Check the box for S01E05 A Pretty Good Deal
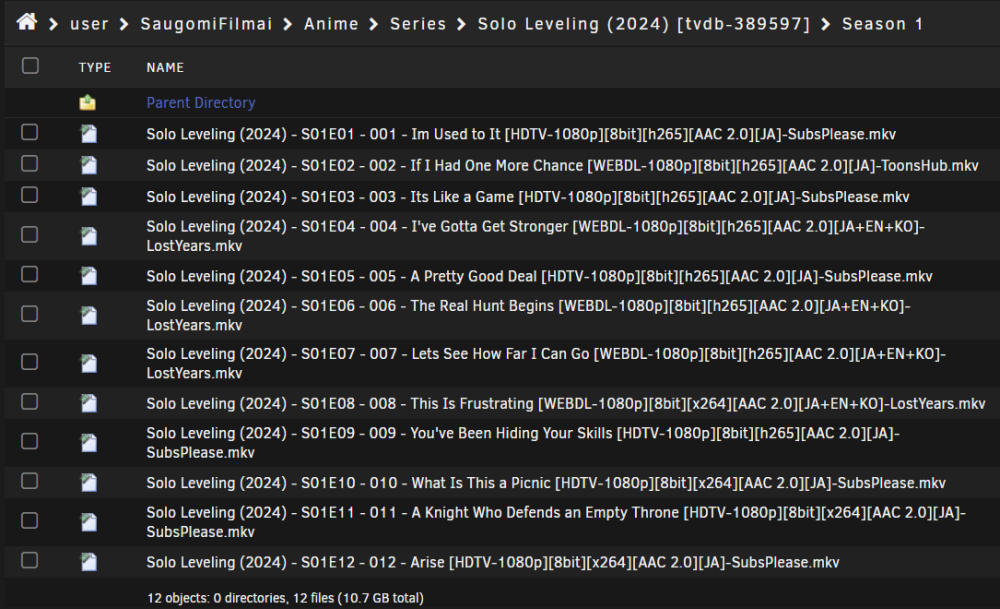The height and width of the screenshot is (609, 1000). (29, 274)
